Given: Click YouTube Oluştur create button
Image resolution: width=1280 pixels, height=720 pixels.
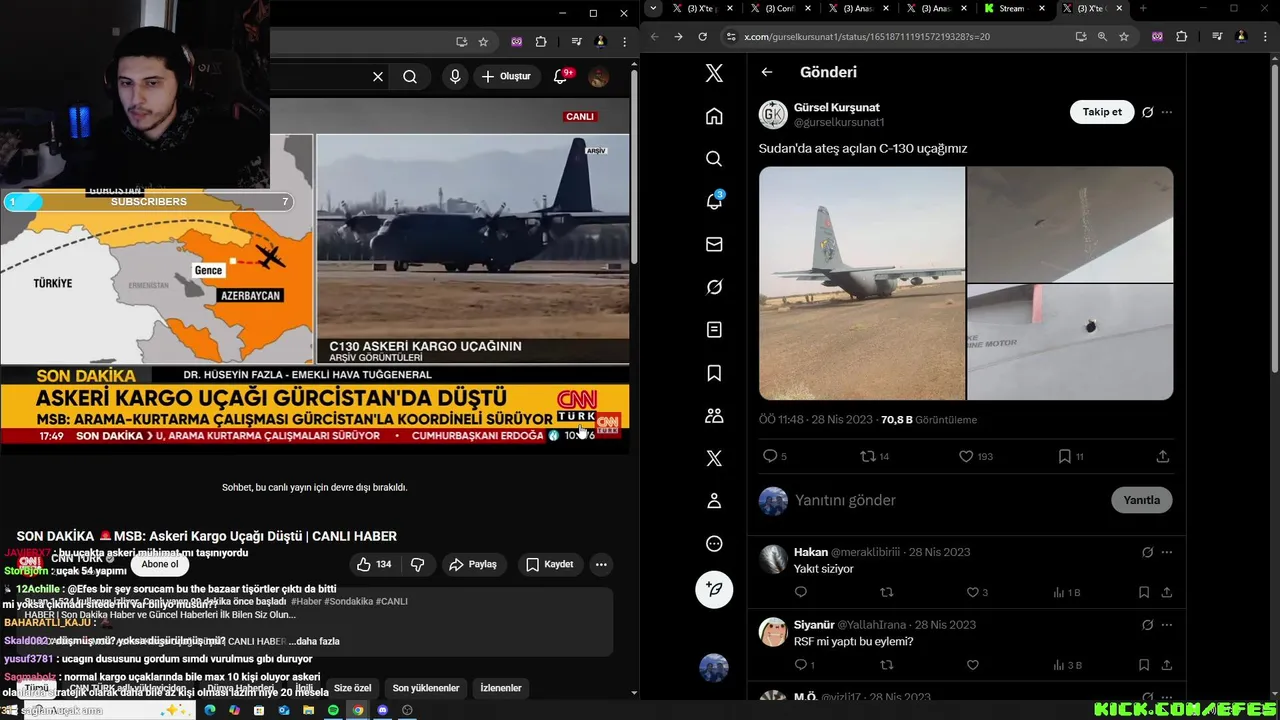Looking at the screenshot, I should coord(506,77).
